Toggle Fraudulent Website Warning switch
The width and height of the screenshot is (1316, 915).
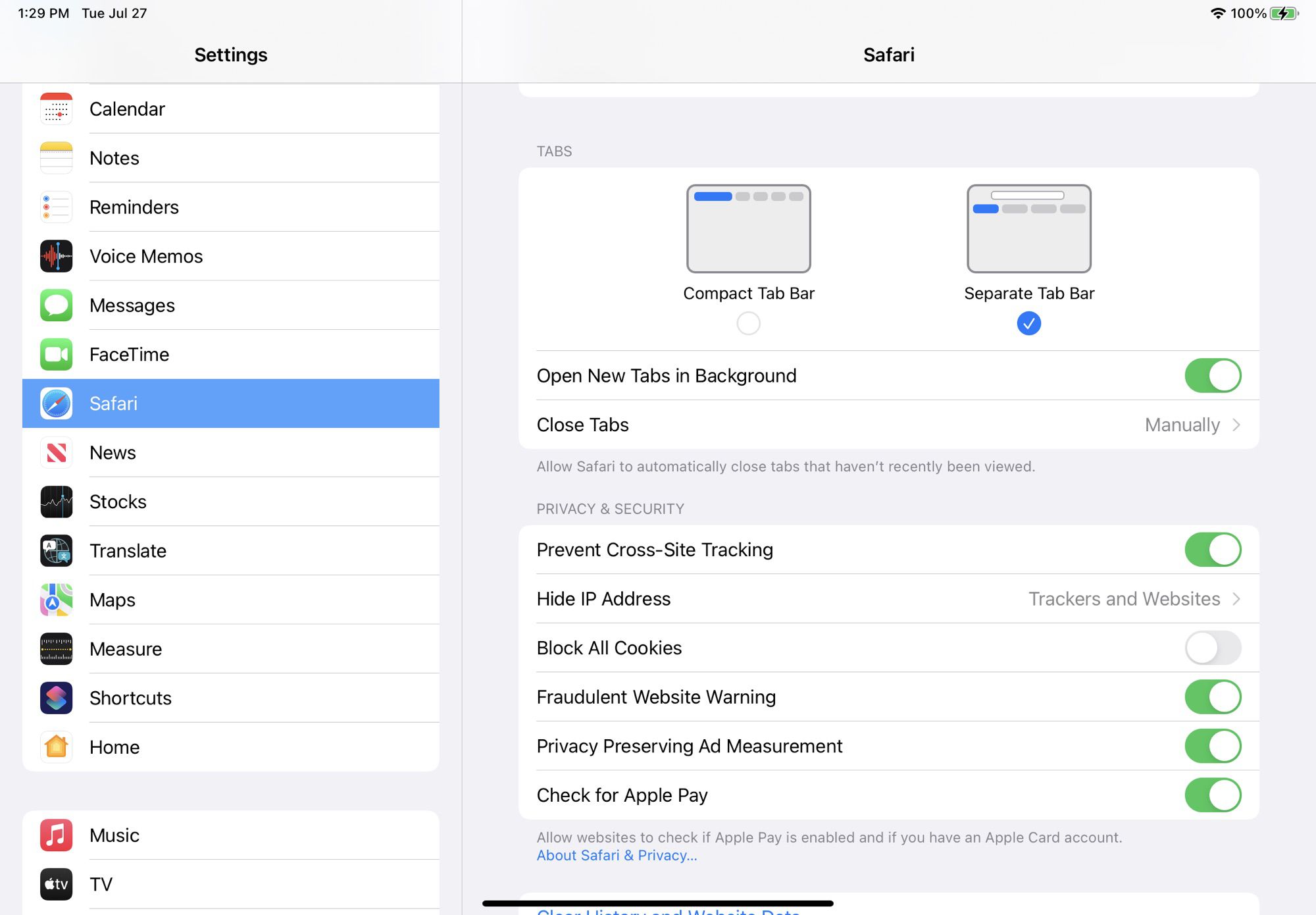coord(1213,697)
